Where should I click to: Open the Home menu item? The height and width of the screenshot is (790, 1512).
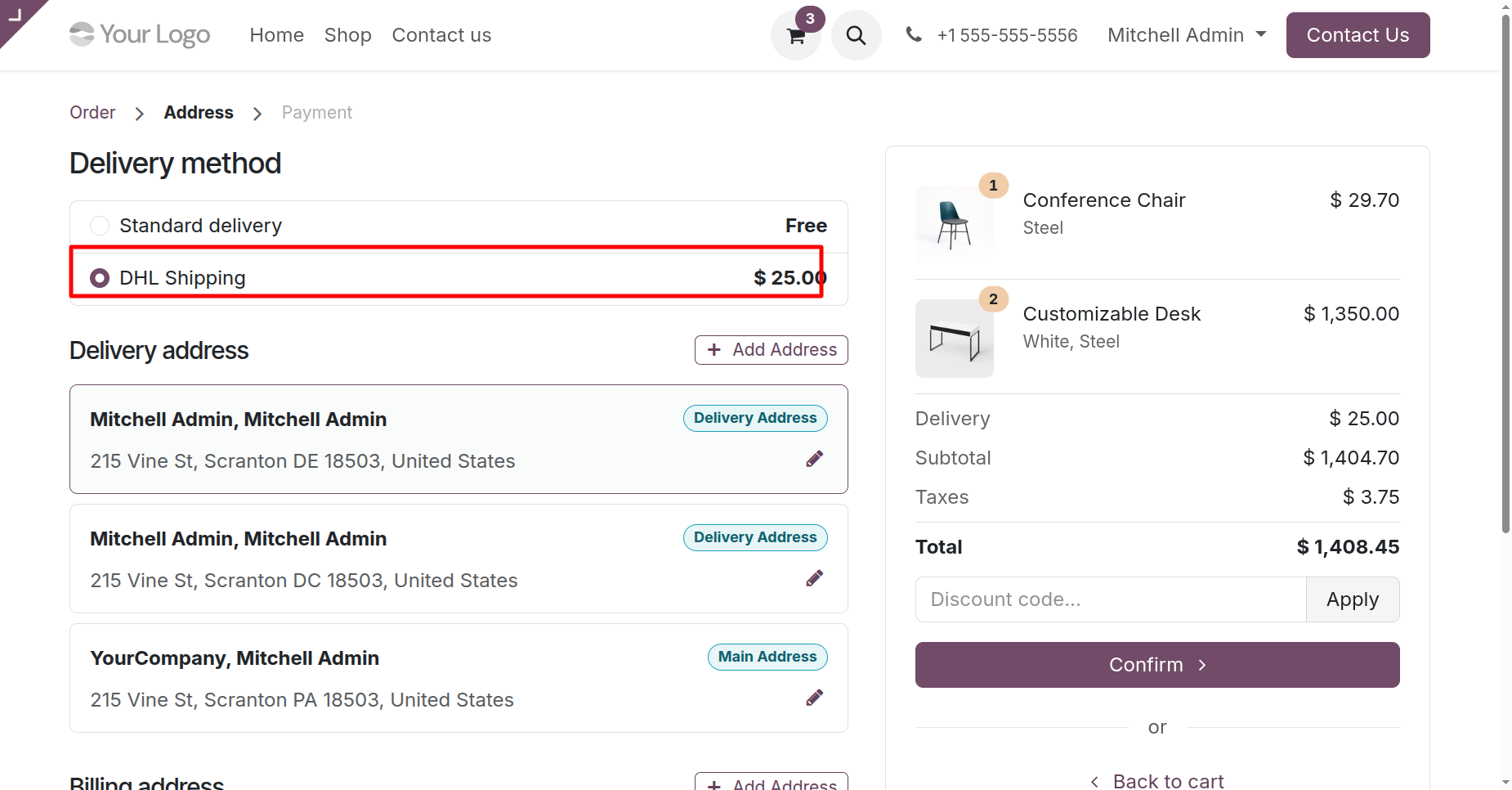(276, 35)
